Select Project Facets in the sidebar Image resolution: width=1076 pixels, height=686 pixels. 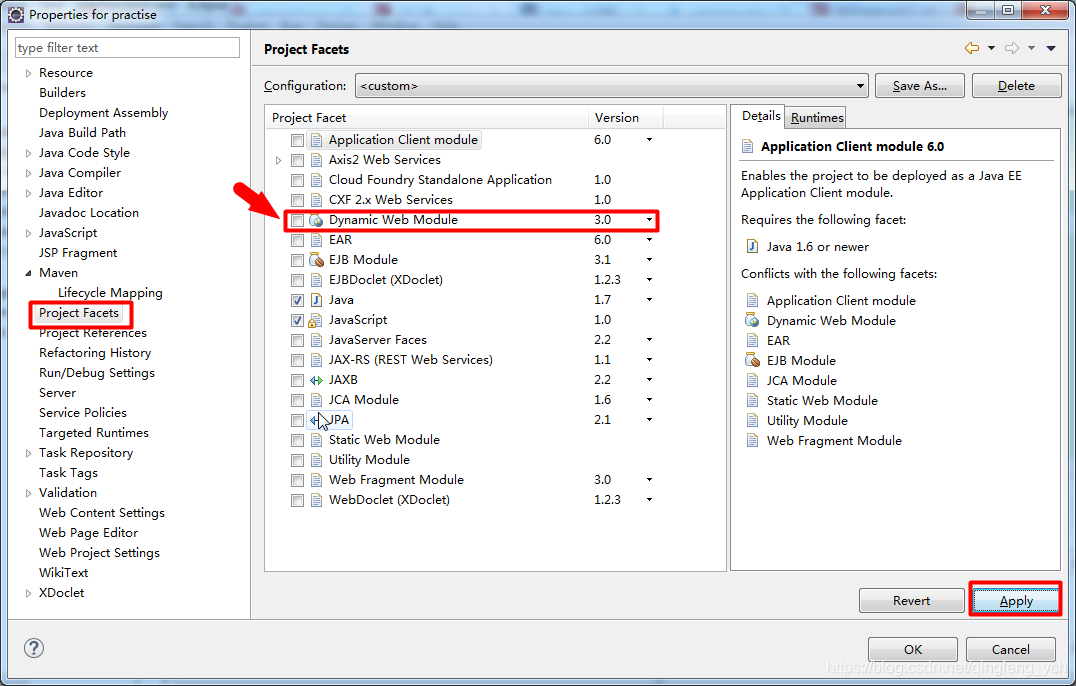pos(79,313)
